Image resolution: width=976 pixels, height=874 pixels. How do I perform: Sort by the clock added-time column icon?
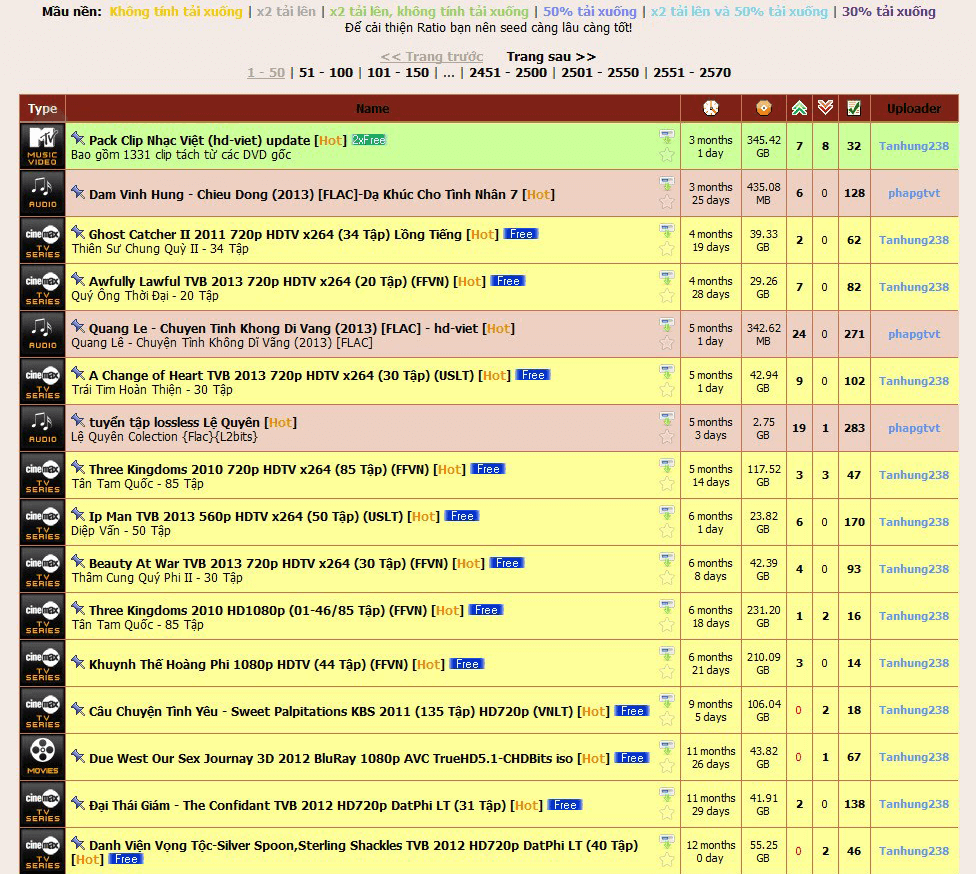click(711, 108)
